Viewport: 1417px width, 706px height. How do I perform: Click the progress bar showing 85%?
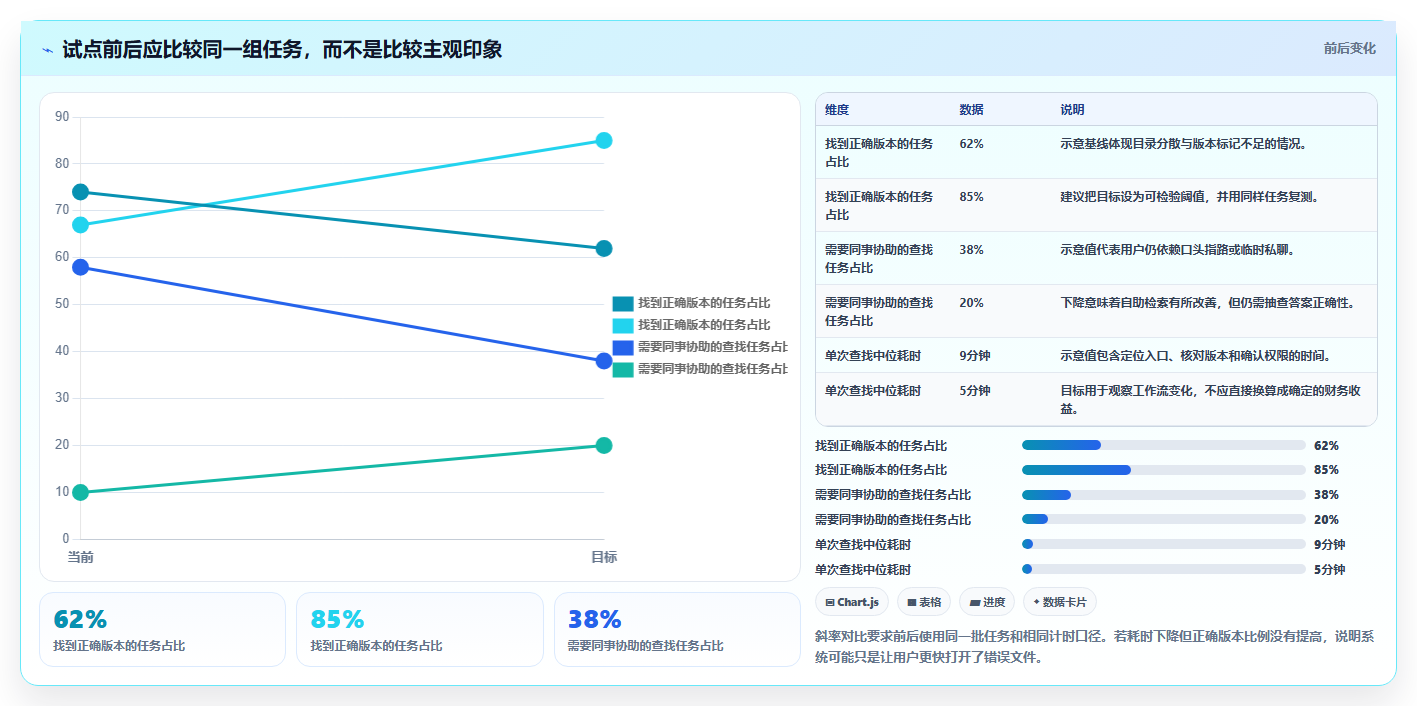(1163, 470)
